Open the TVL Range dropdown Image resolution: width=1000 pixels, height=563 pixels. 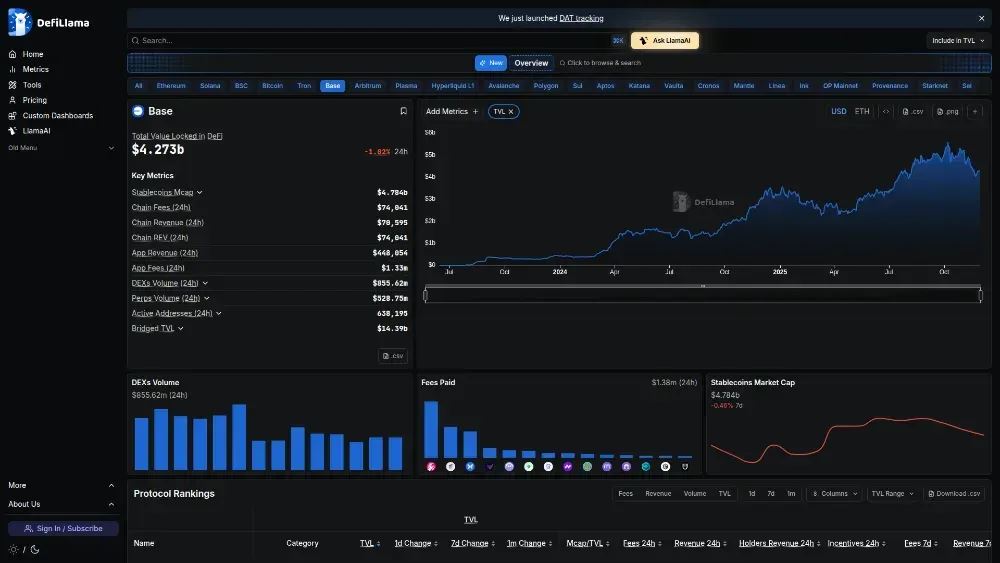(892, 494)
